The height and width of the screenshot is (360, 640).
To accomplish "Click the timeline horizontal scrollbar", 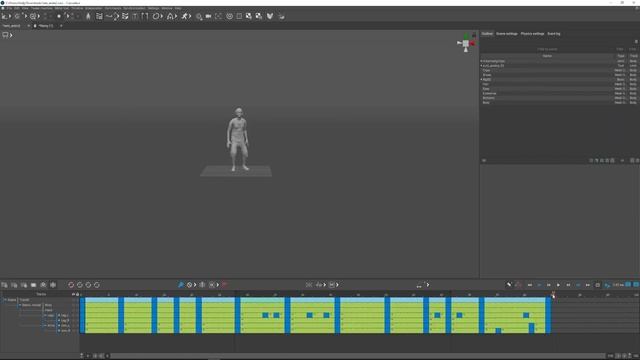I will point(357,356).
